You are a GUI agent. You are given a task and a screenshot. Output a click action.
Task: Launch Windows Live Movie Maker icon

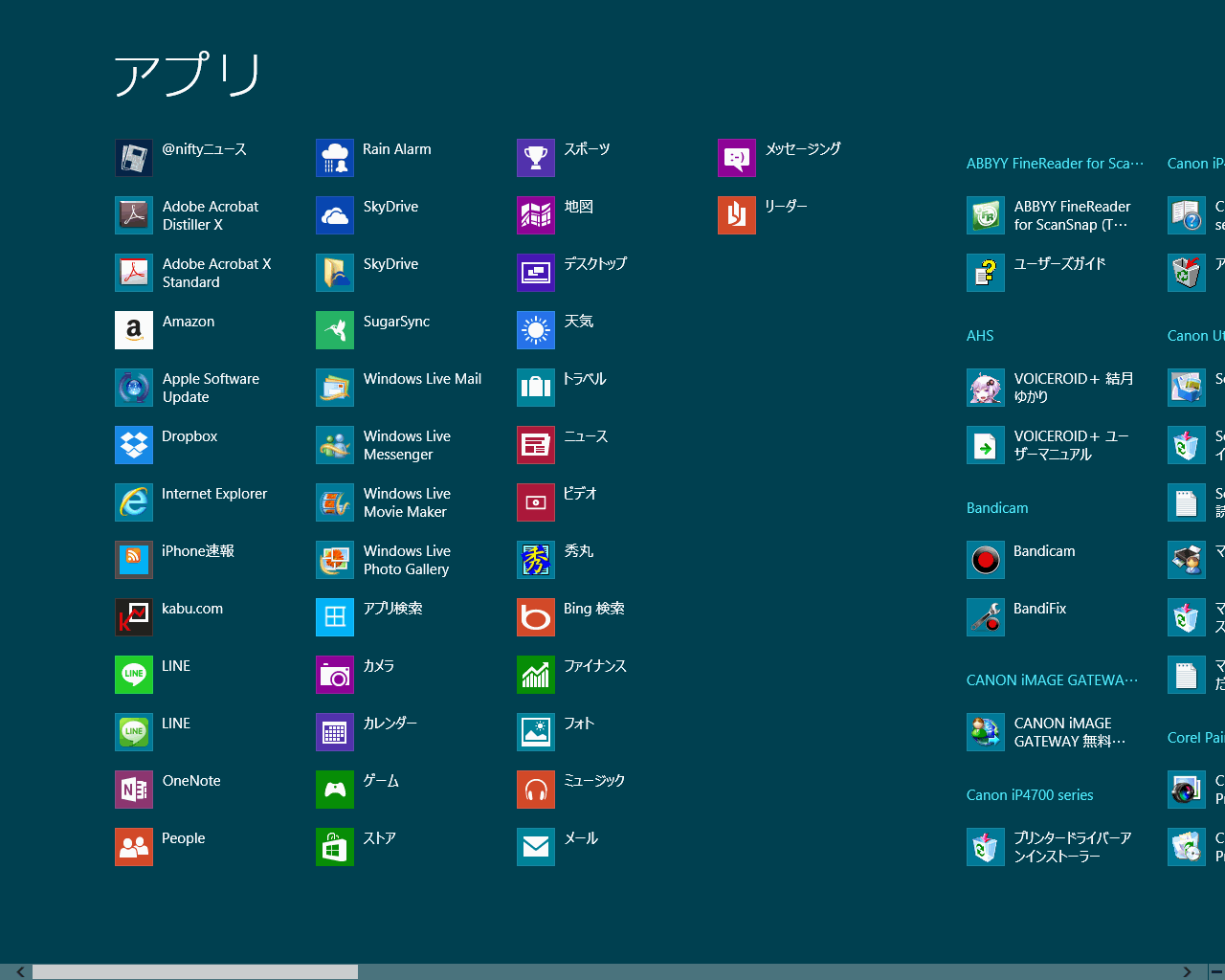(335, 502)
